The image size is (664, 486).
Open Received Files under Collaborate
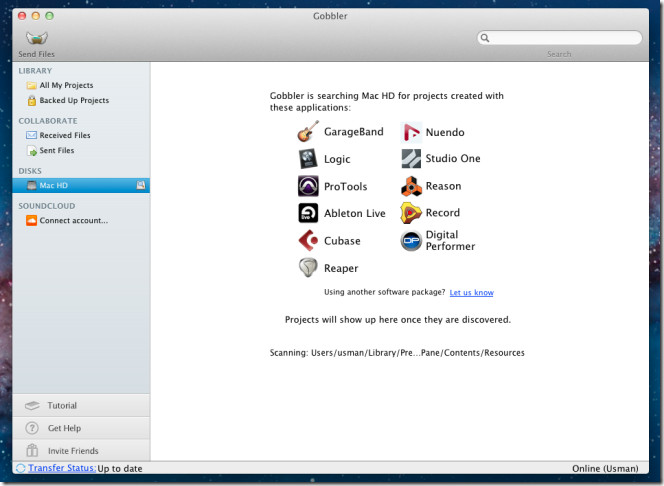[64, 135]
